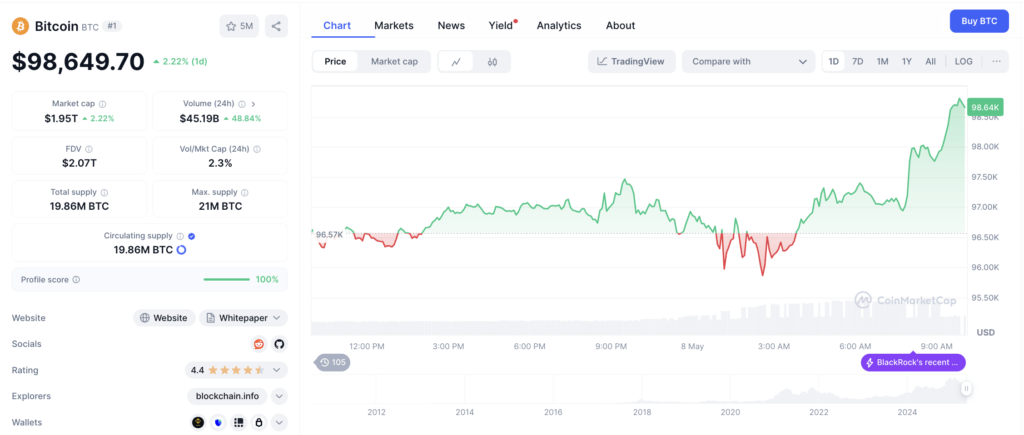The image size is (1024, 435).
Task: Set chart range to 1Y
Action: click(906, 61)
